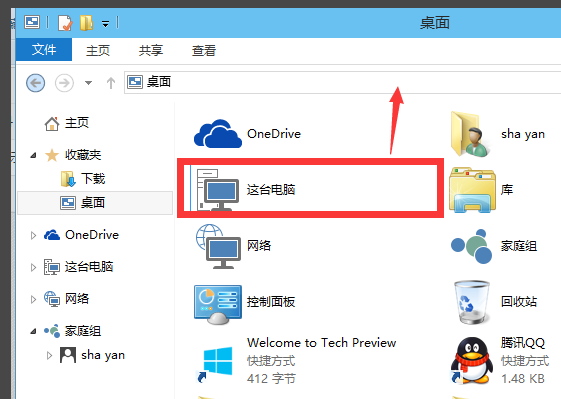The image size is (561, 399).
Task: Select OneDrive in the navigation pane
Action: click(92, 235)
